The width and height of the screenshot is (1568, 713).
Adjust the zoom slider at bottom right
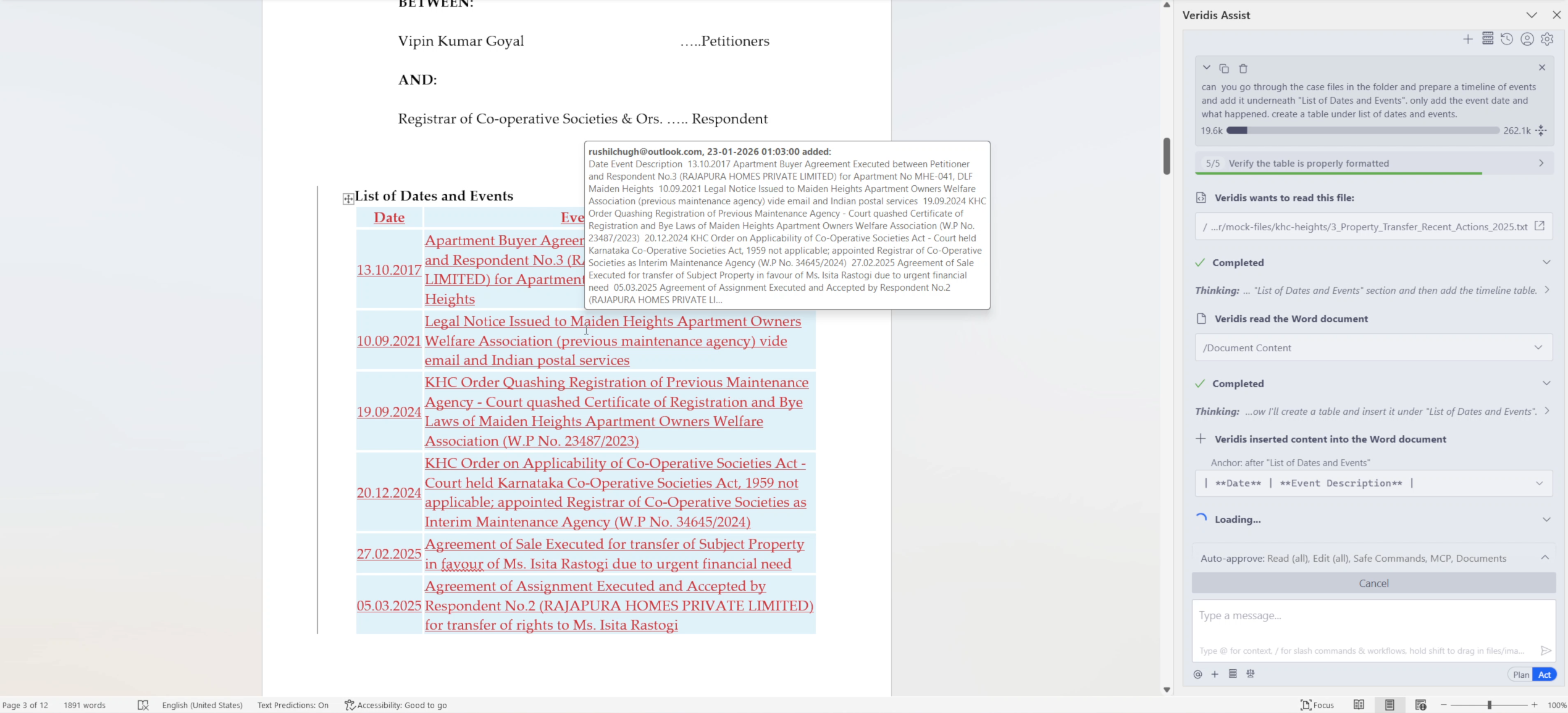(1490, 704)
